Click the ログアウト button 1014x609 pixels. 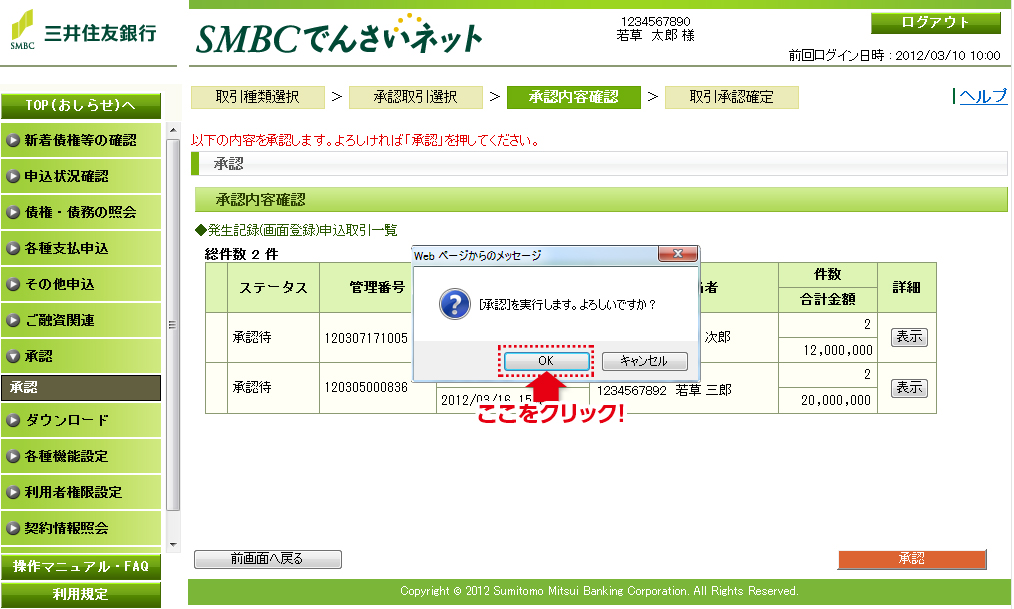coord(936,23)
